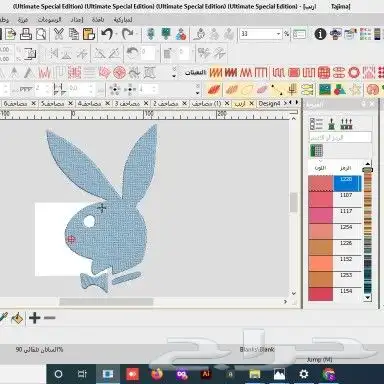Select thread color swatch 1154
Image resolution: width=384 pixels, height=384 pixels.
[320, 294]
